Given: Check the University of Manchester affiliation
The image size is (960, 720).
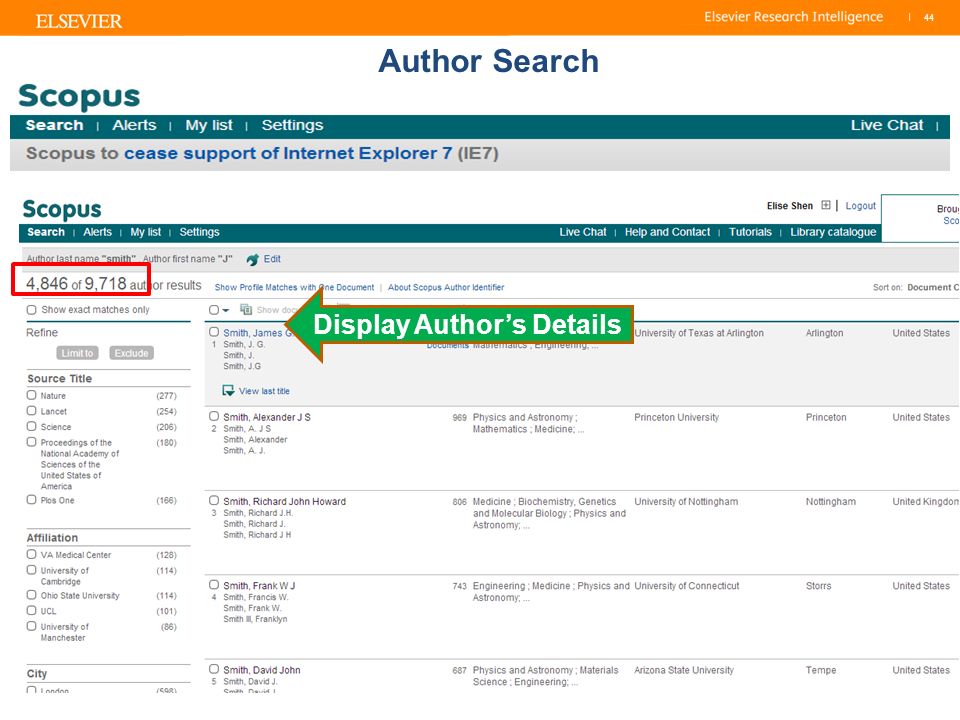Looking at the screenshot, I should [x=32, y=626].
